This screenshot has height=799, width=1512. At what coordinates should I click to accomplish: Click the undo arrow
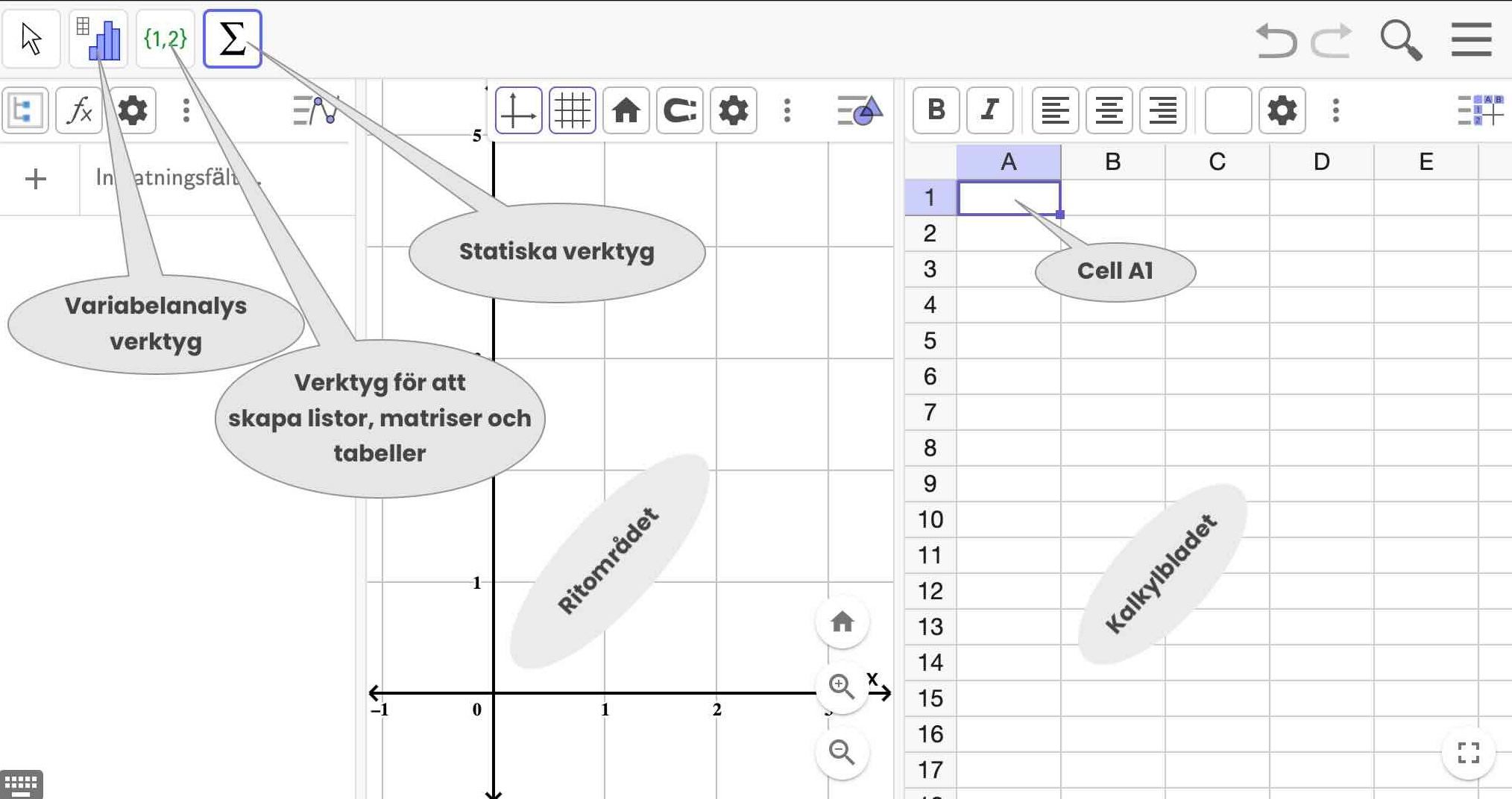tap(1276, 40)
